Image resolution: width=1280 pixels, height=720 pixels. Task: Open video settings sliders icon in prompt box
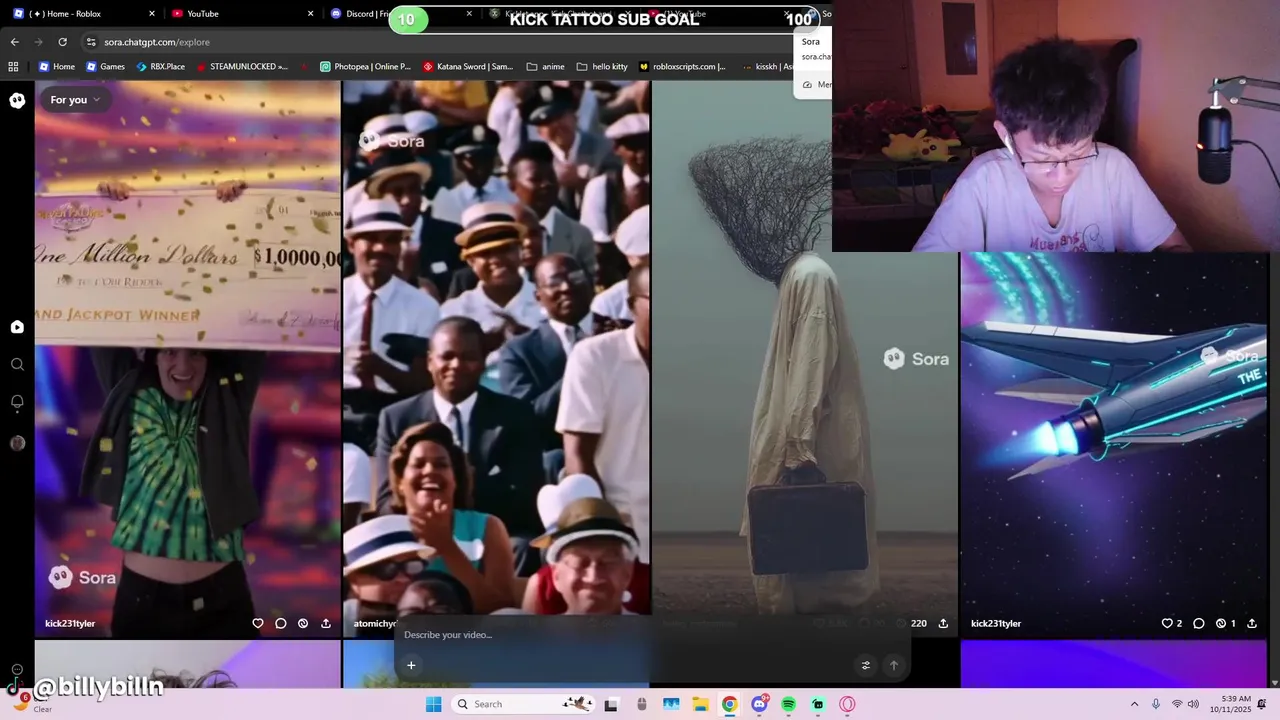[866, 665]
